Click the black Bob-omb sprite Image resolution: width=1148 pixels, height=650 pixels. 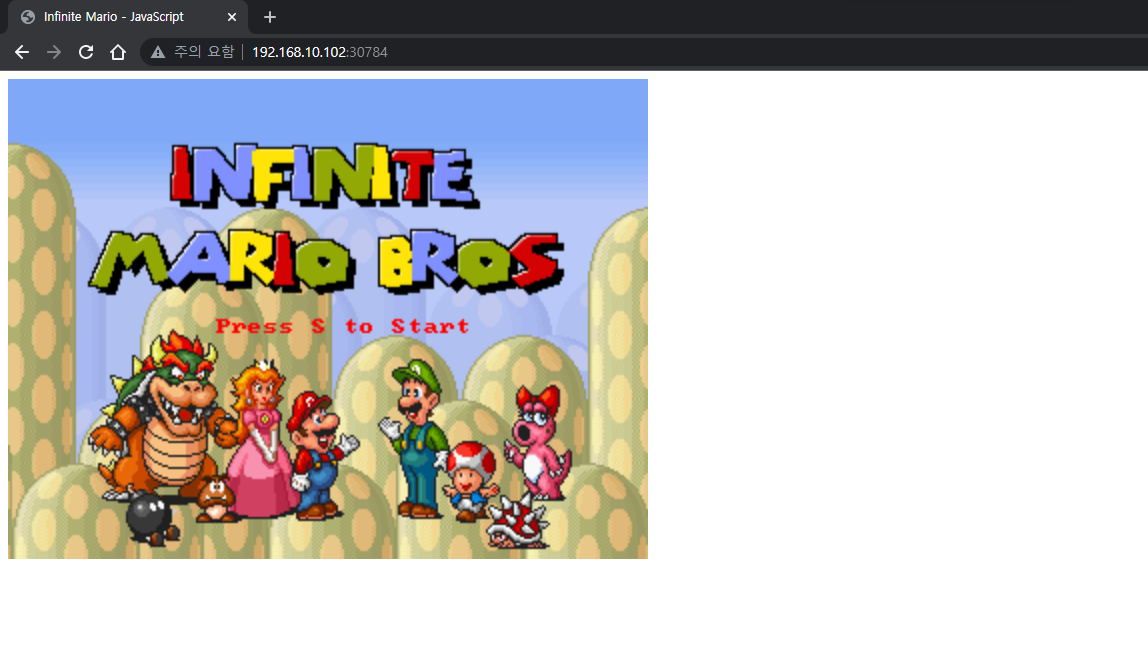click(152, 519)
